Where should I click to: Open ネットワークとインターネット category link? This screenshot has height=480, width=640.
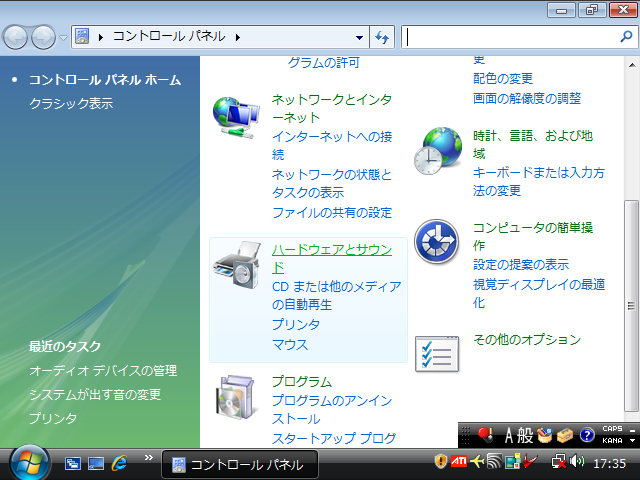click(x=332, y=108)
